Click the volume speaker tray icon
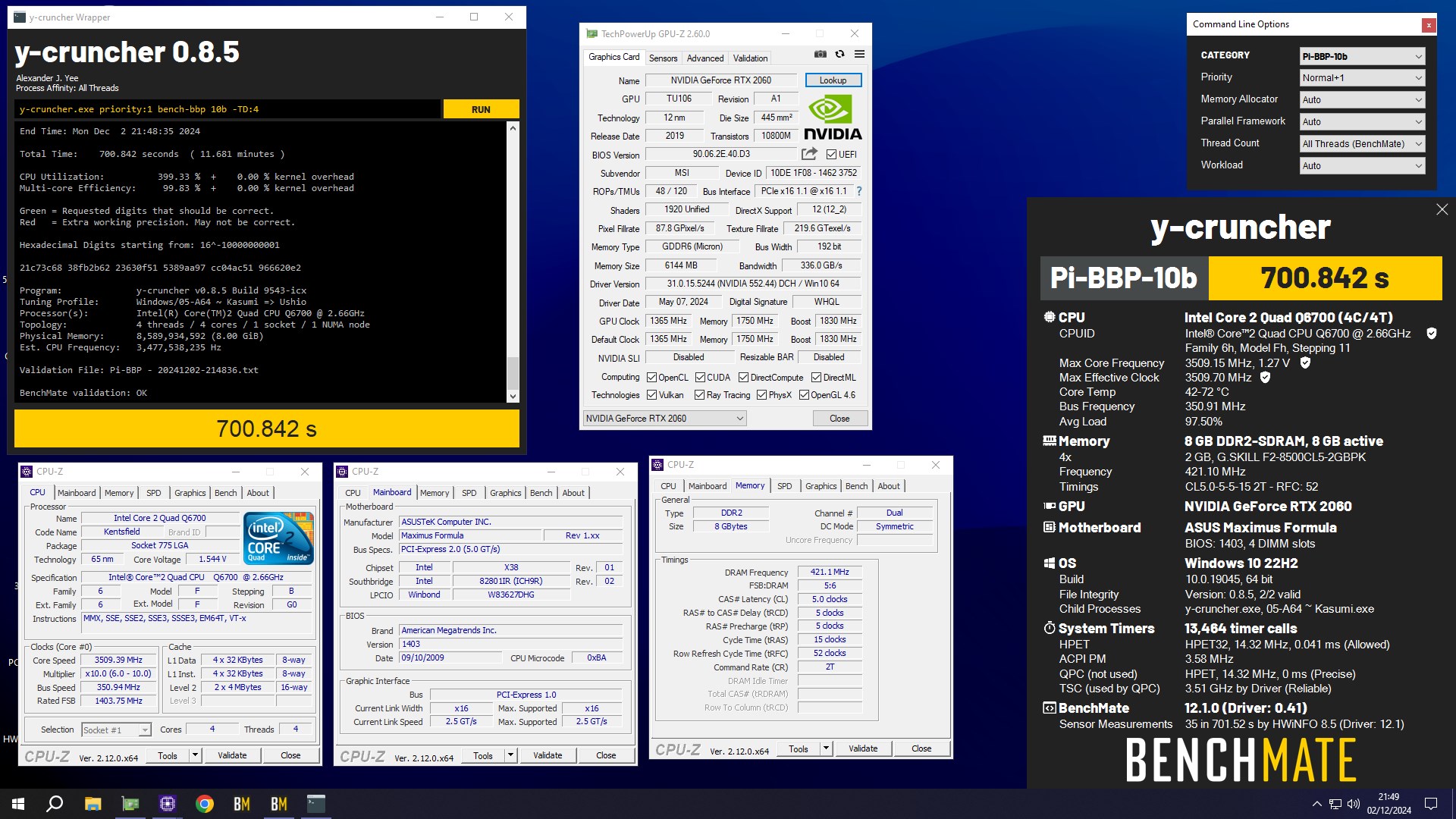 (1354, 804)
